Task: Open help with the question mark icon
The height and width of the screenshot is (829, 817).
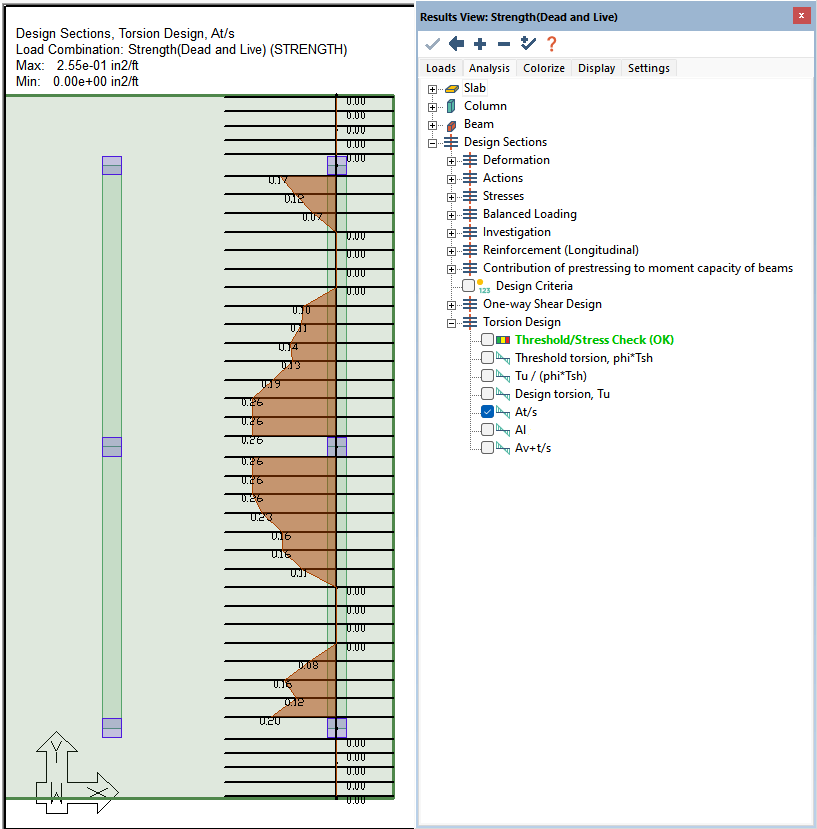Action: [x=551, y=43]
